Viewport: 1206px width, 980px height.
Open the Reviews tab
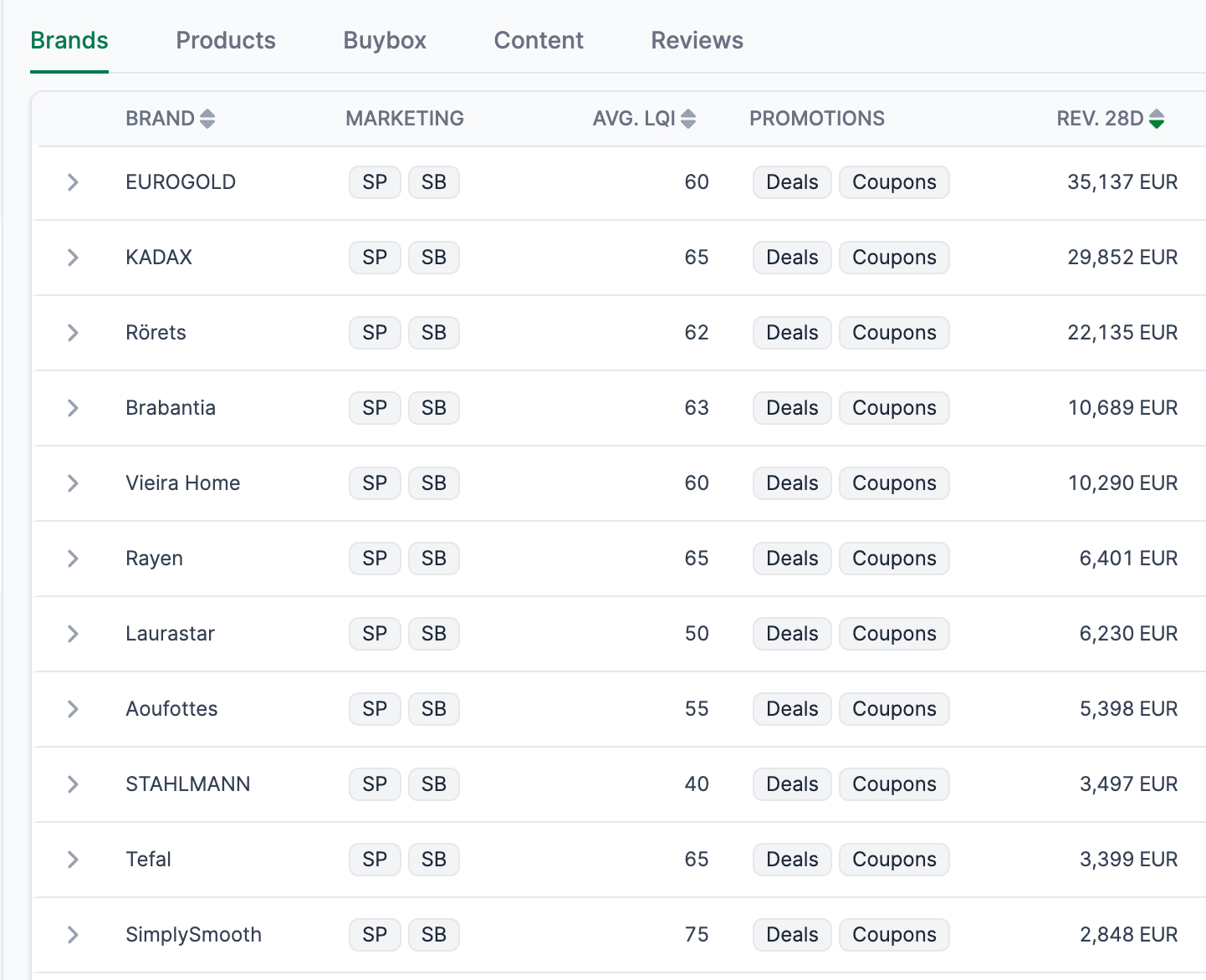[x=696, y=40]
